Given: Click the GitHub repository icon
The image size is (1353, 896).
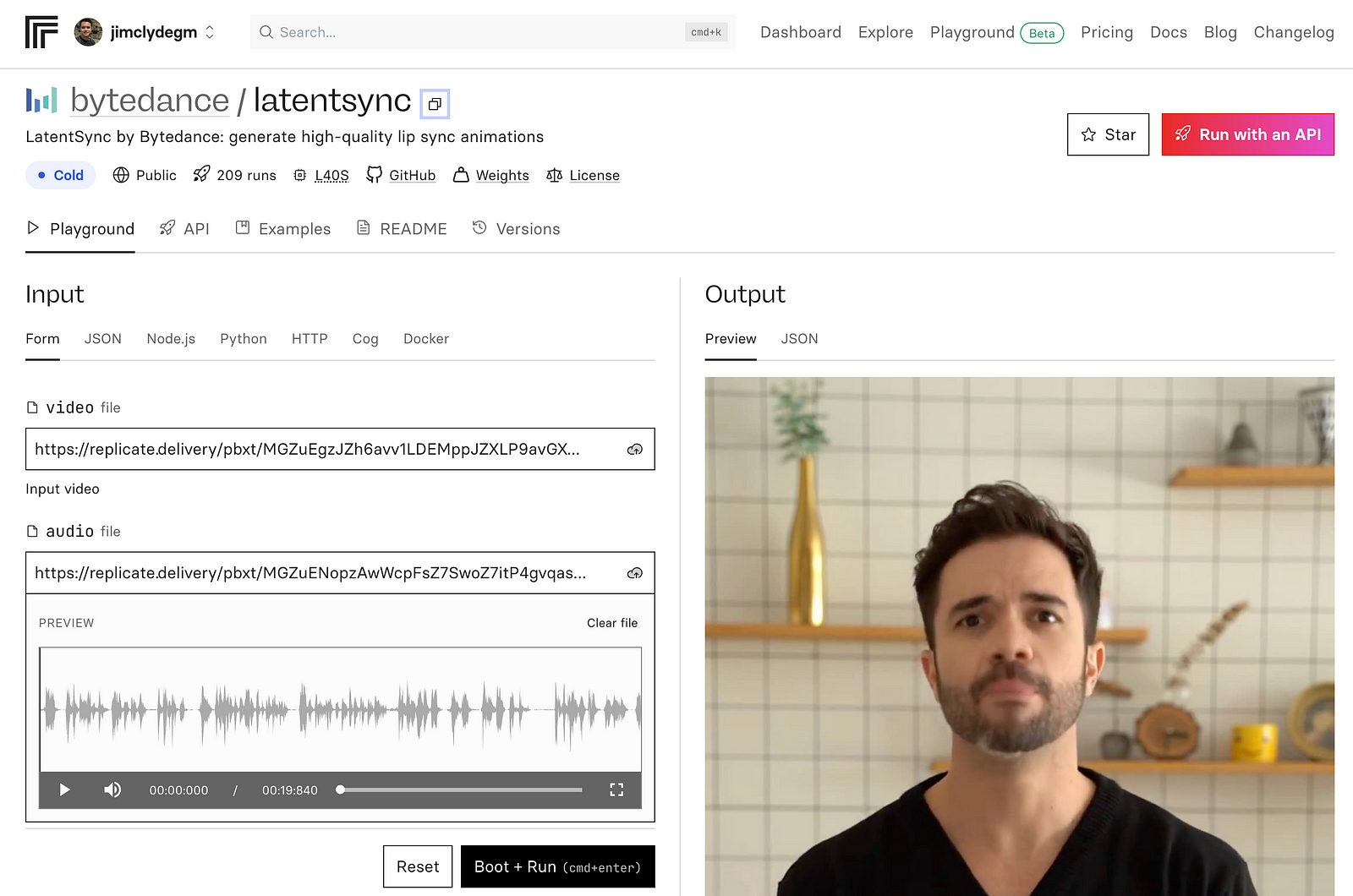Looking at the screenshot, I should [x=375, y=174].
